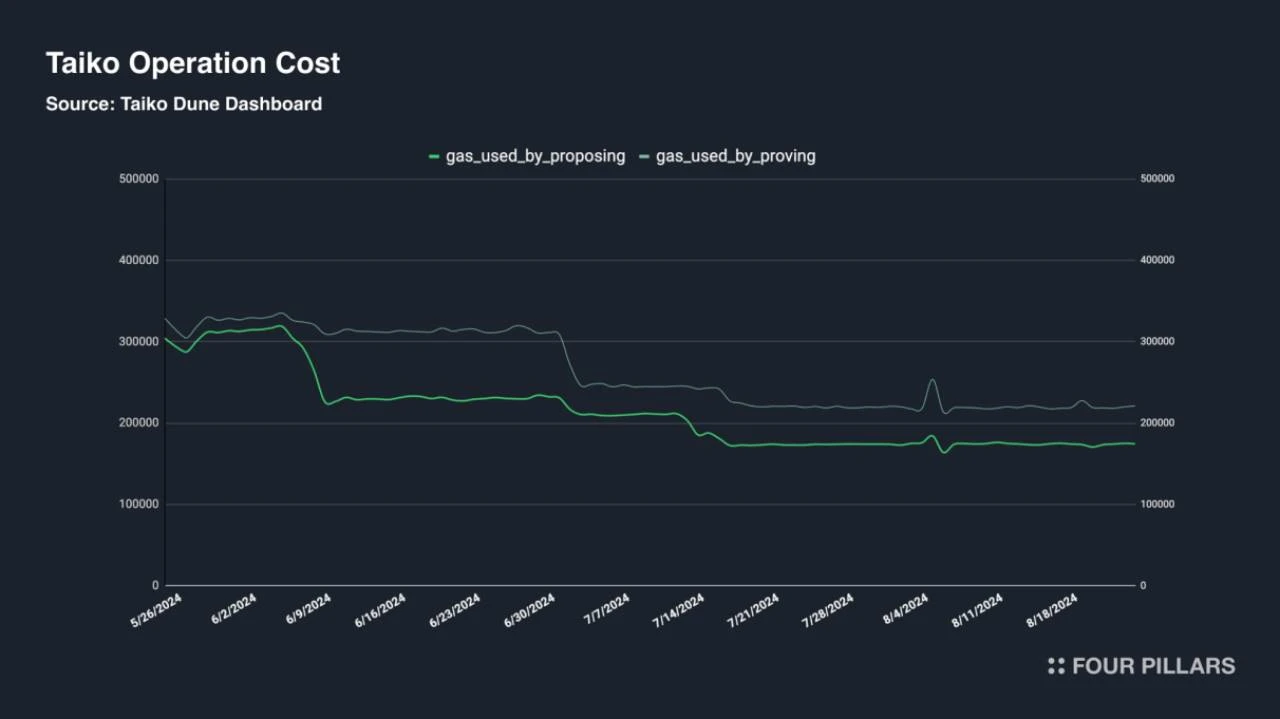Click the FOUR PILLARS brand text
This screenshot has width=1280, height=719.
coord(1153,666)
